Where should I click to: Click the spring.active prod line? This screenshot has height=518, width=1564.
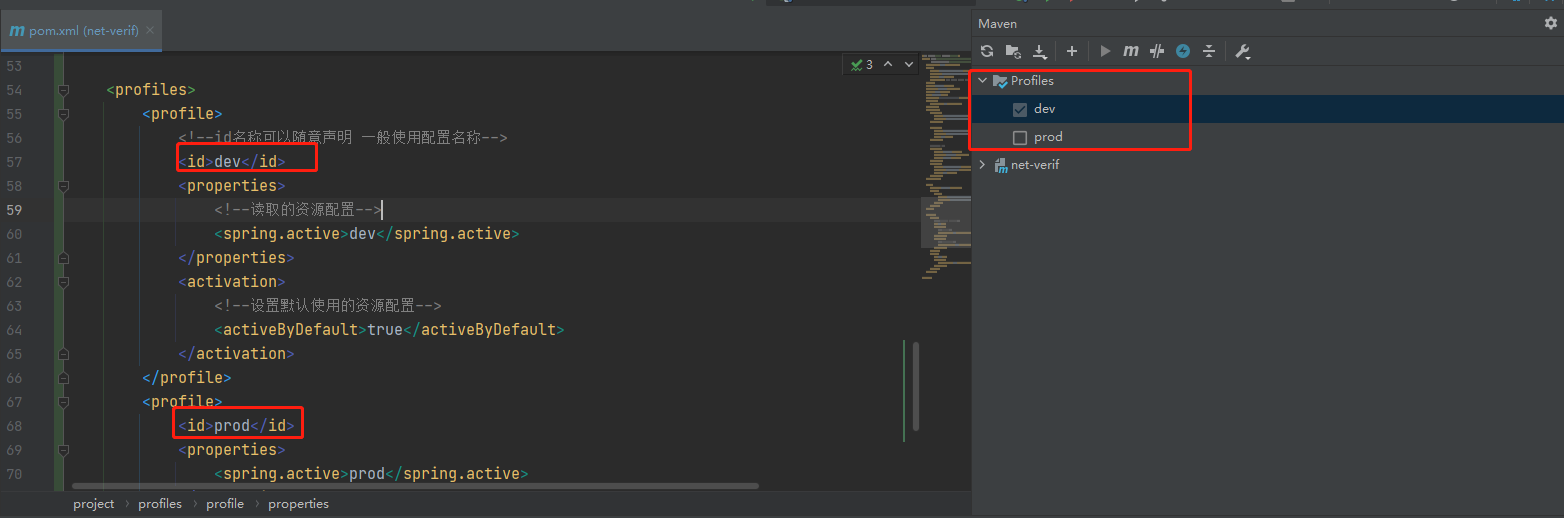pos(371,474)
